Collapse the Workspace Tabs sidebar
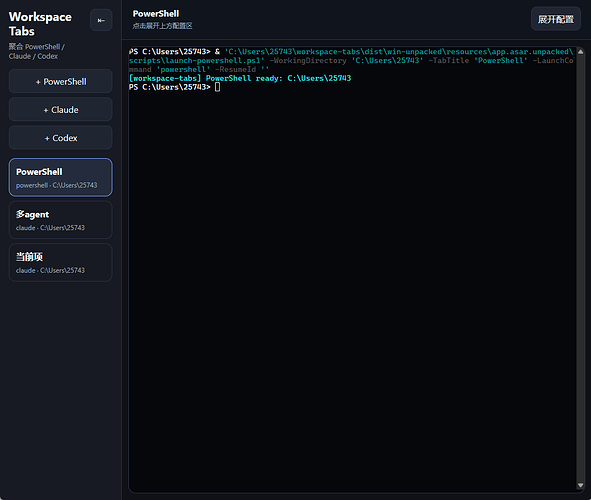 101,20
